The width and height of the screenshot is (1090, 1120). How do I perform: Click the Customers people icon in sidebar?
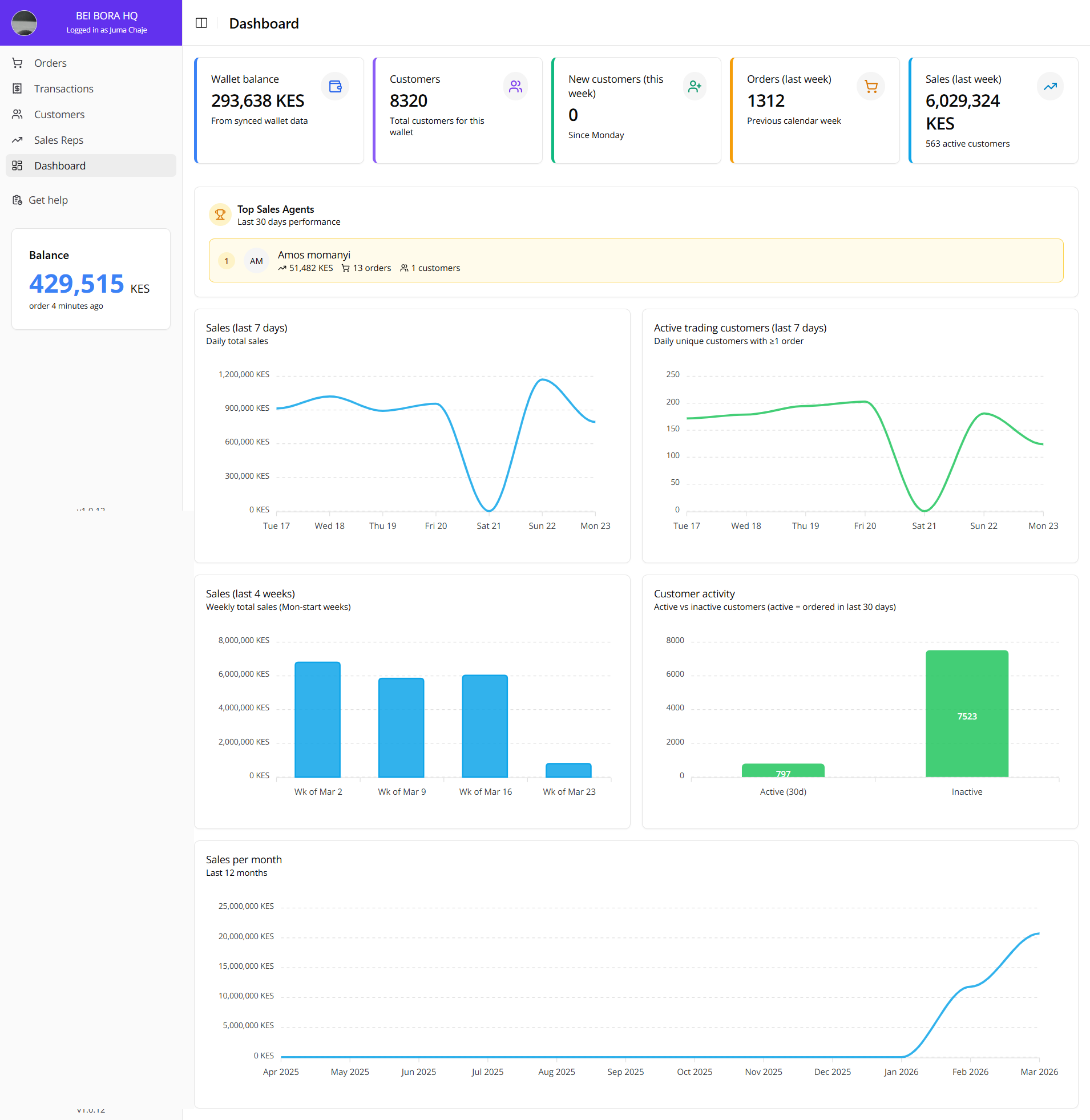coord(17,115)
